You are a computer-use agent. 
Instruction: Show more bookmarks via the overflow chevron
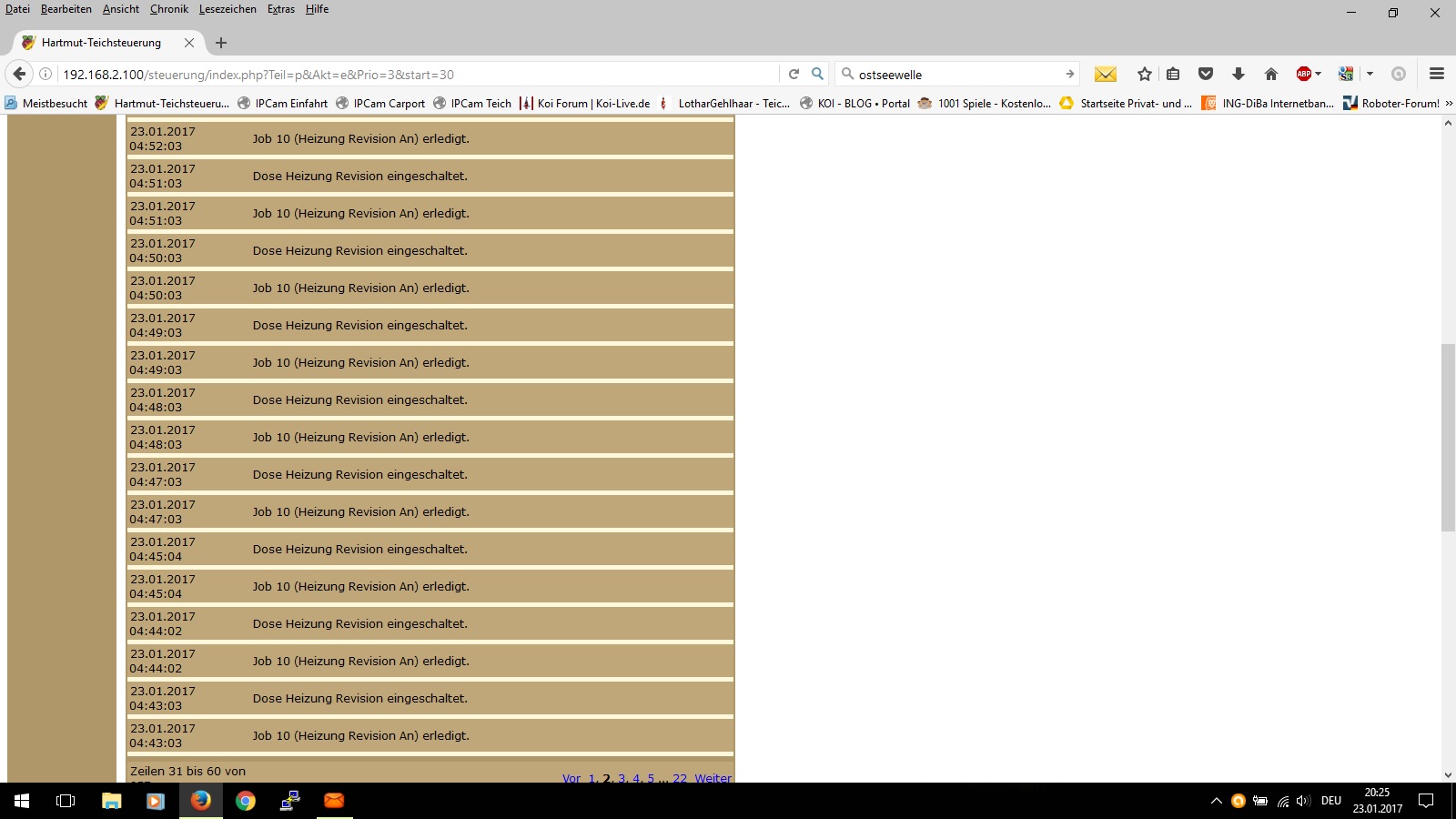(x=1449, y=104)
